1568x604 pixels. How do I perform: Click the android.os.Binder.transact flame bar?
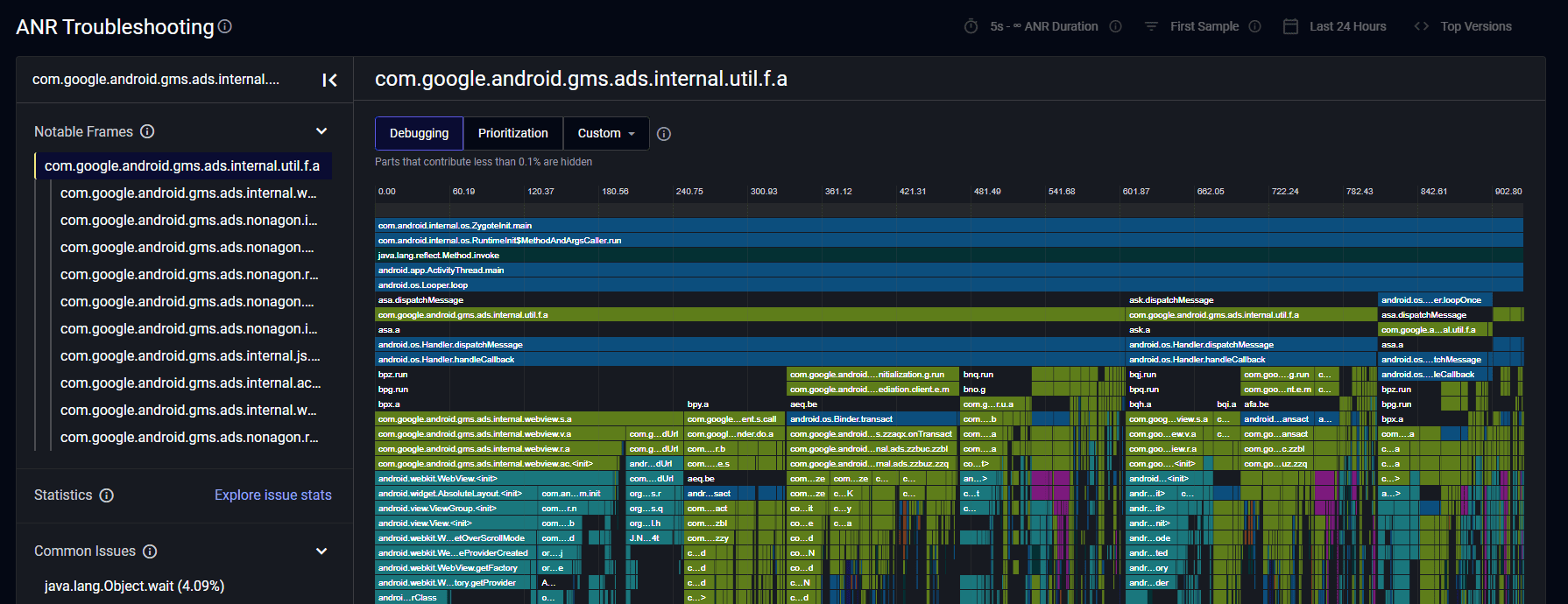click(x=872, y=419)
